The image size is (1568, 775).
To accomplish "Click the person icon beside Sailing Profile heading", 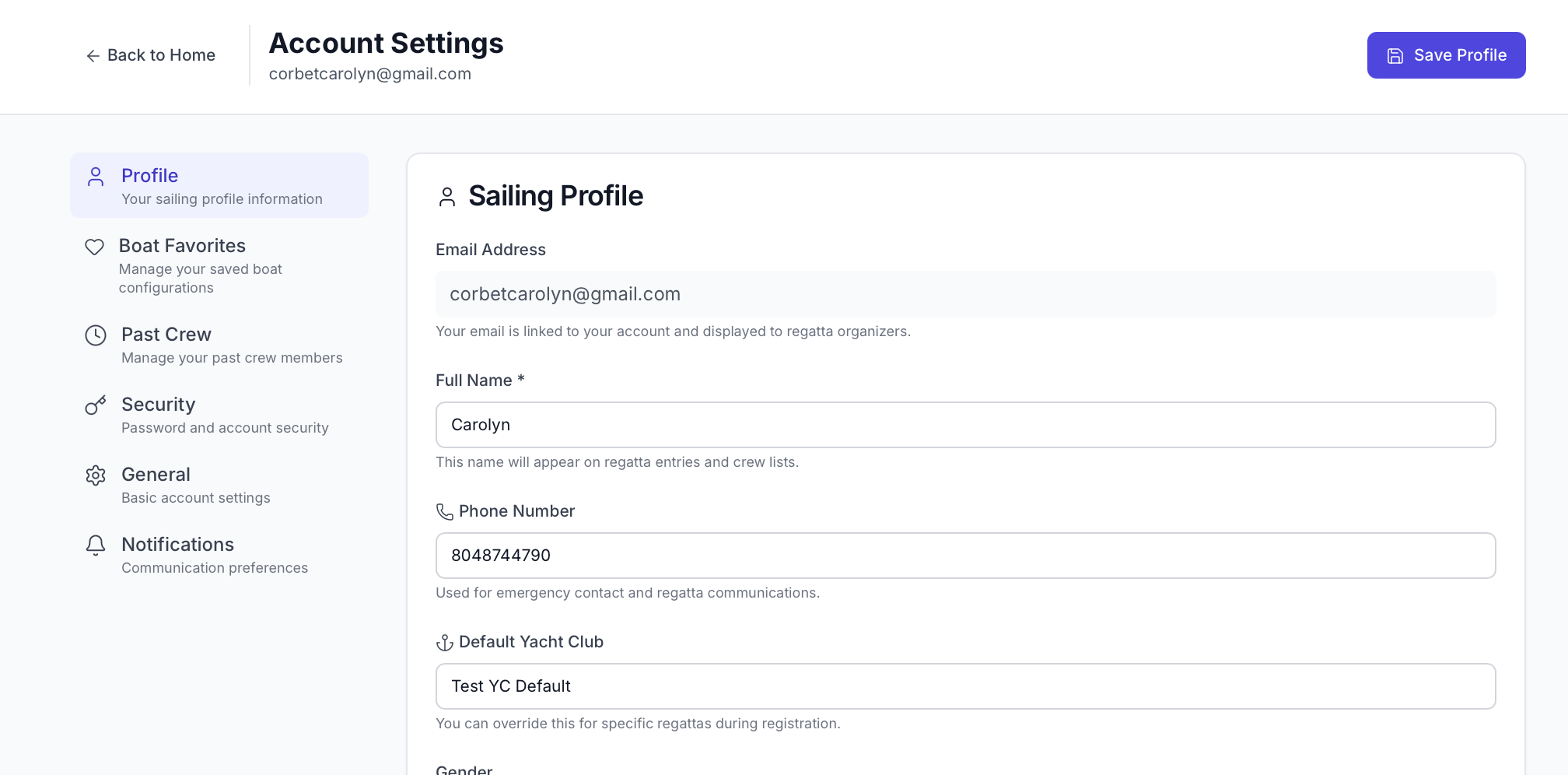I will [447, 197].
